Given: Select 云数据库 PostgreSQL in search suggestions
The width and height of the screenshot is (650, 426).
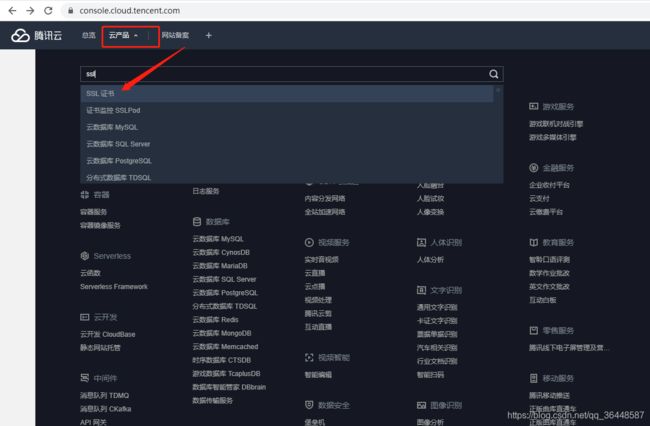Looking at the screenshot, I should (x=287, y=161).
